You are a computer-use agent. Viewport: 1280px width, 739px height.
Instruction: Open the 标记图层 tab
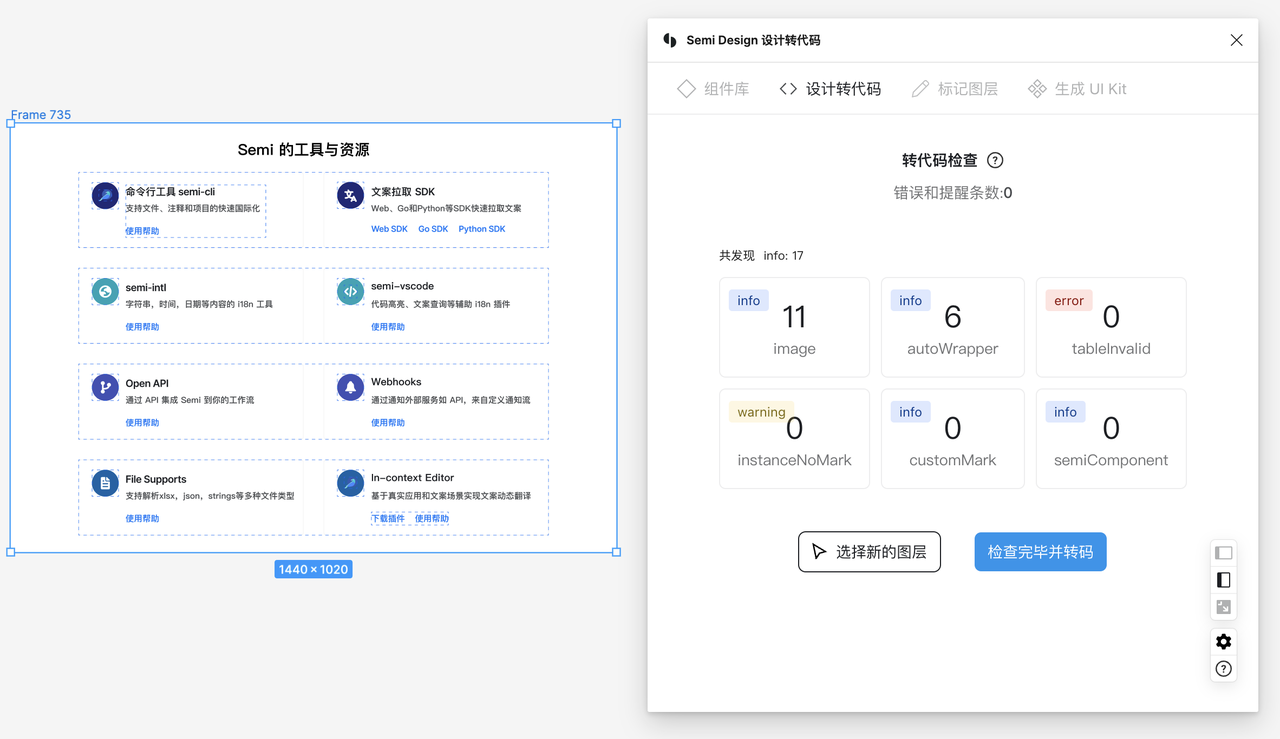point(954,89)
